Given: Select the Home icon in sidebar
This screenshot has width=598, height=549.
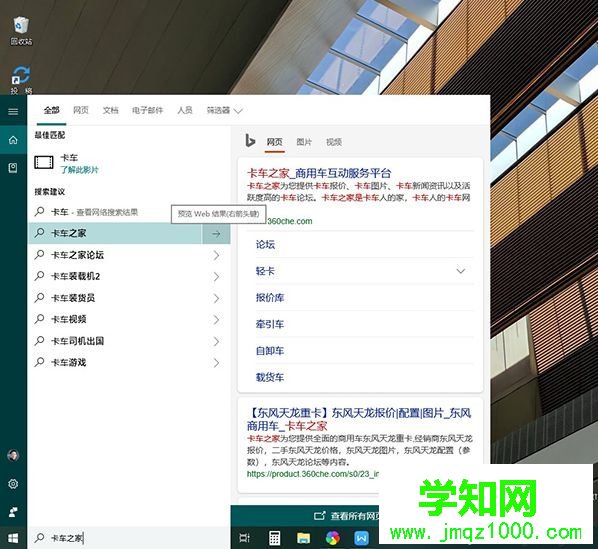Looking at the screenshot, I should pos(13,140).
